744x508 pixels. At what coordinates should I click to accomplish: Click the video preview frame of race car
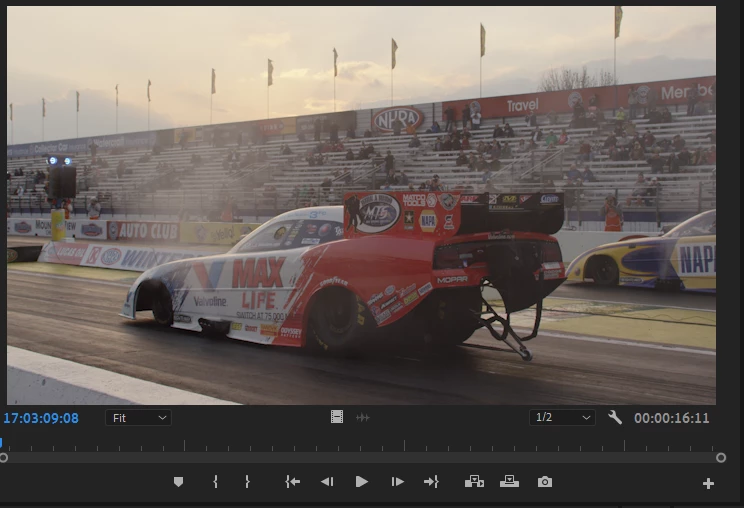(x=361, y=205)
